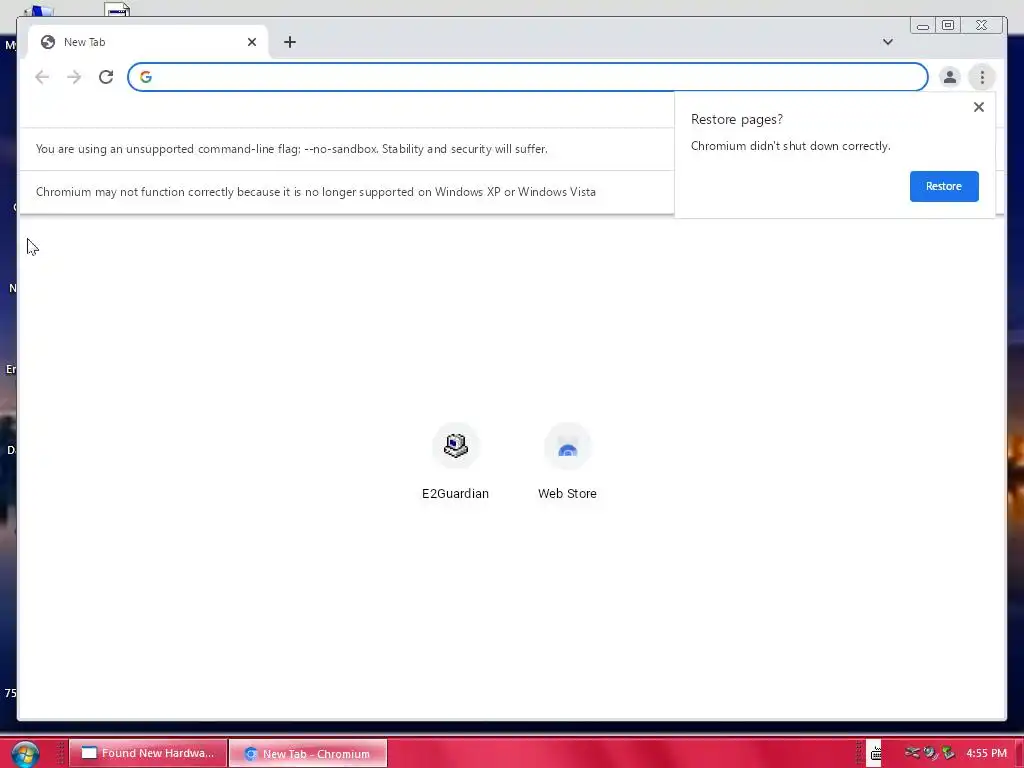Click the Restore pages? heading
Viewport: 1024px width, 768px height.
click(737, 120)
